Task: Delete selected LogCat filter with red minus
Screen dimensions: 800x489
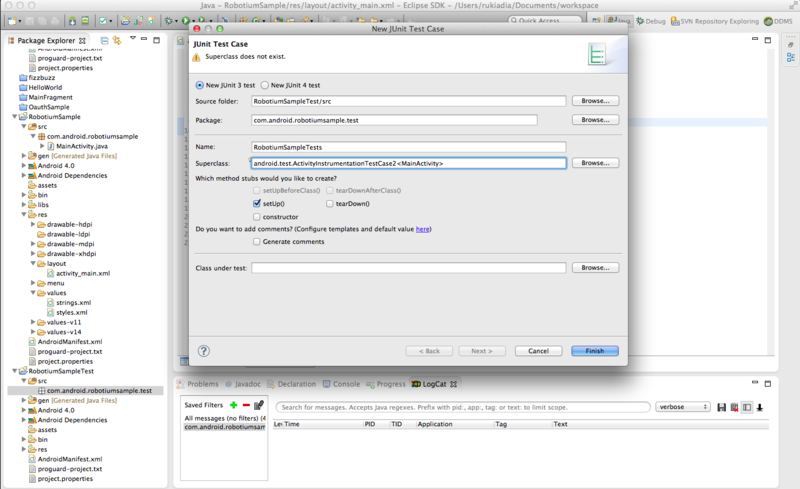Action: (246, 405)
